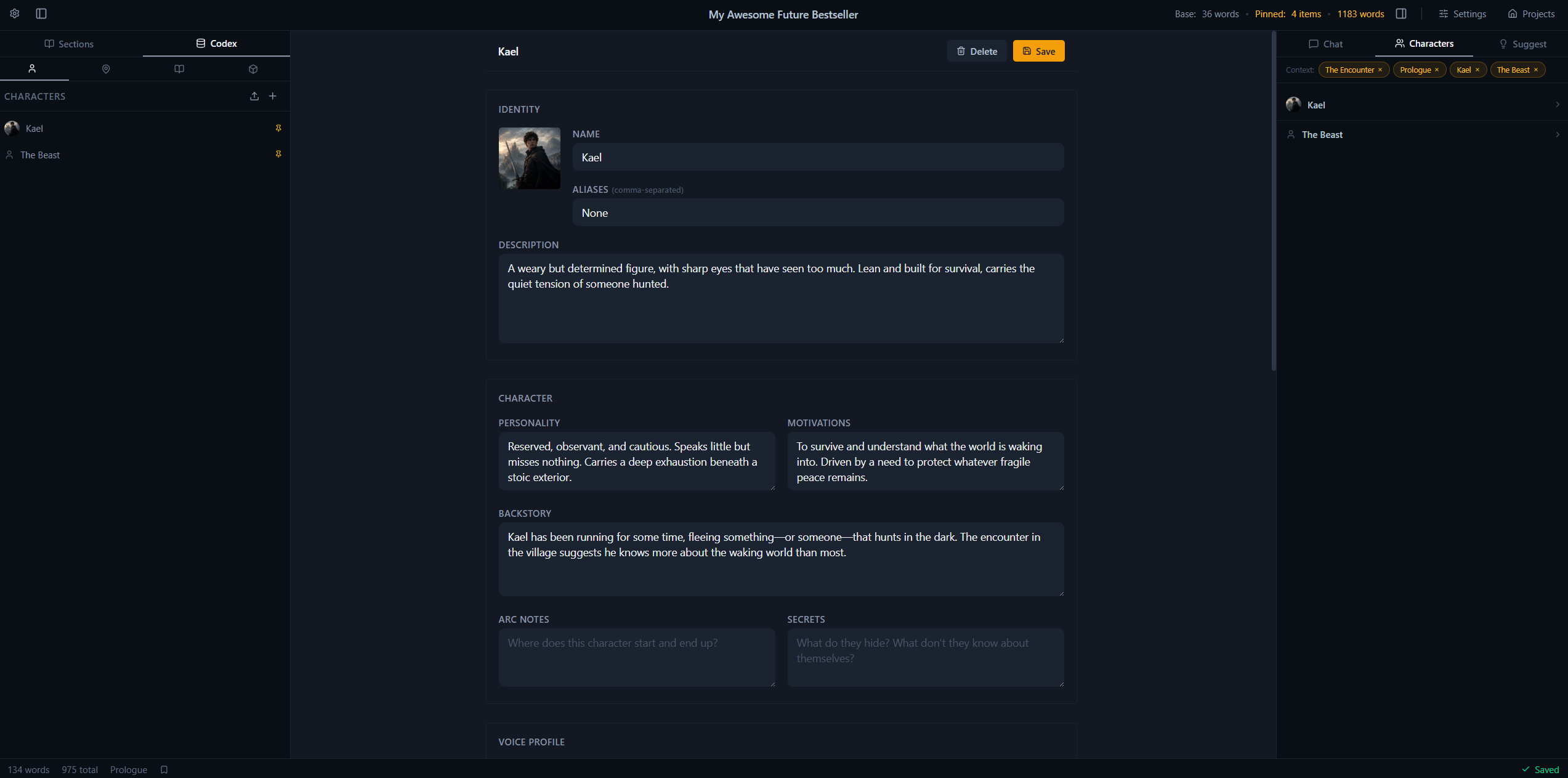
Task: Select the characters person icon tab in Codex
Action: coord(32,69)
